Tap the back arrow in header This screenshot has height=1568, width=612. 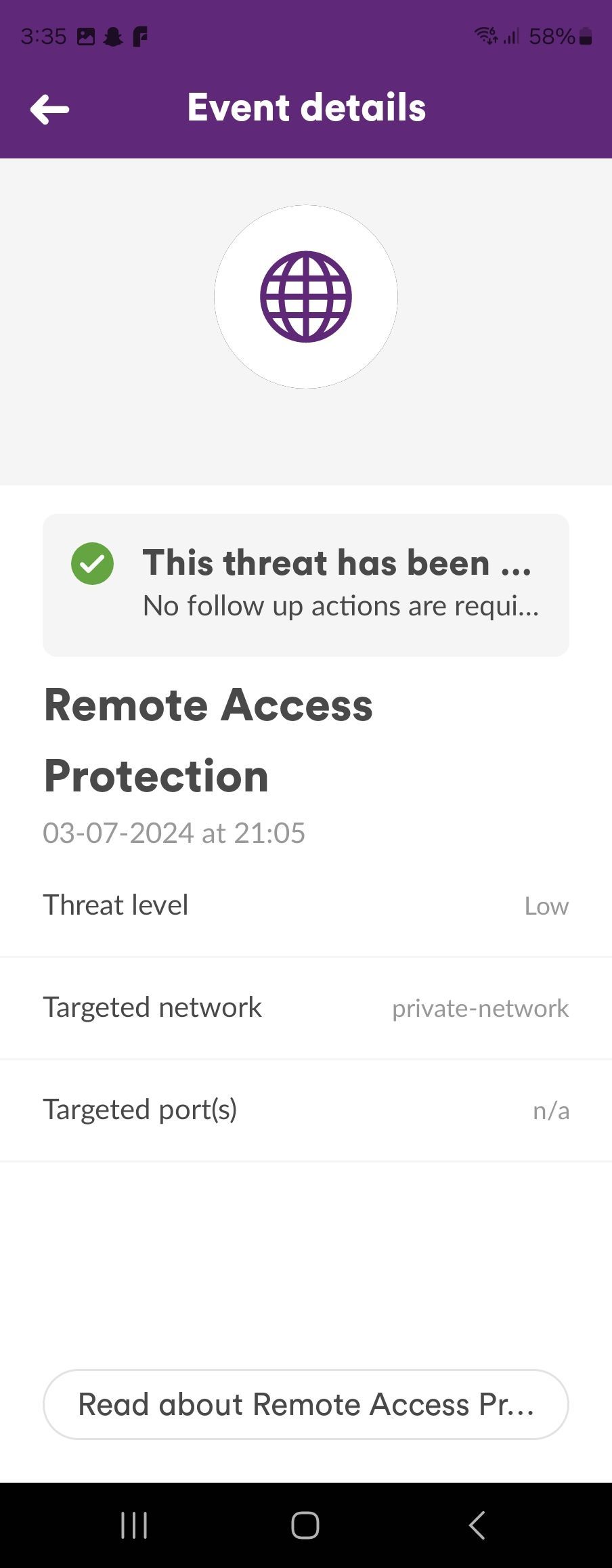(49, 109)
